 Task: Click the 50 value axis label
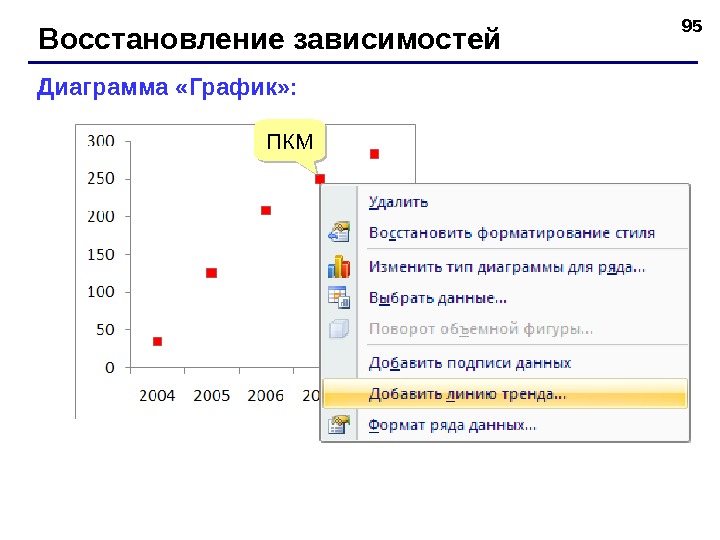[x=105, y=330]
